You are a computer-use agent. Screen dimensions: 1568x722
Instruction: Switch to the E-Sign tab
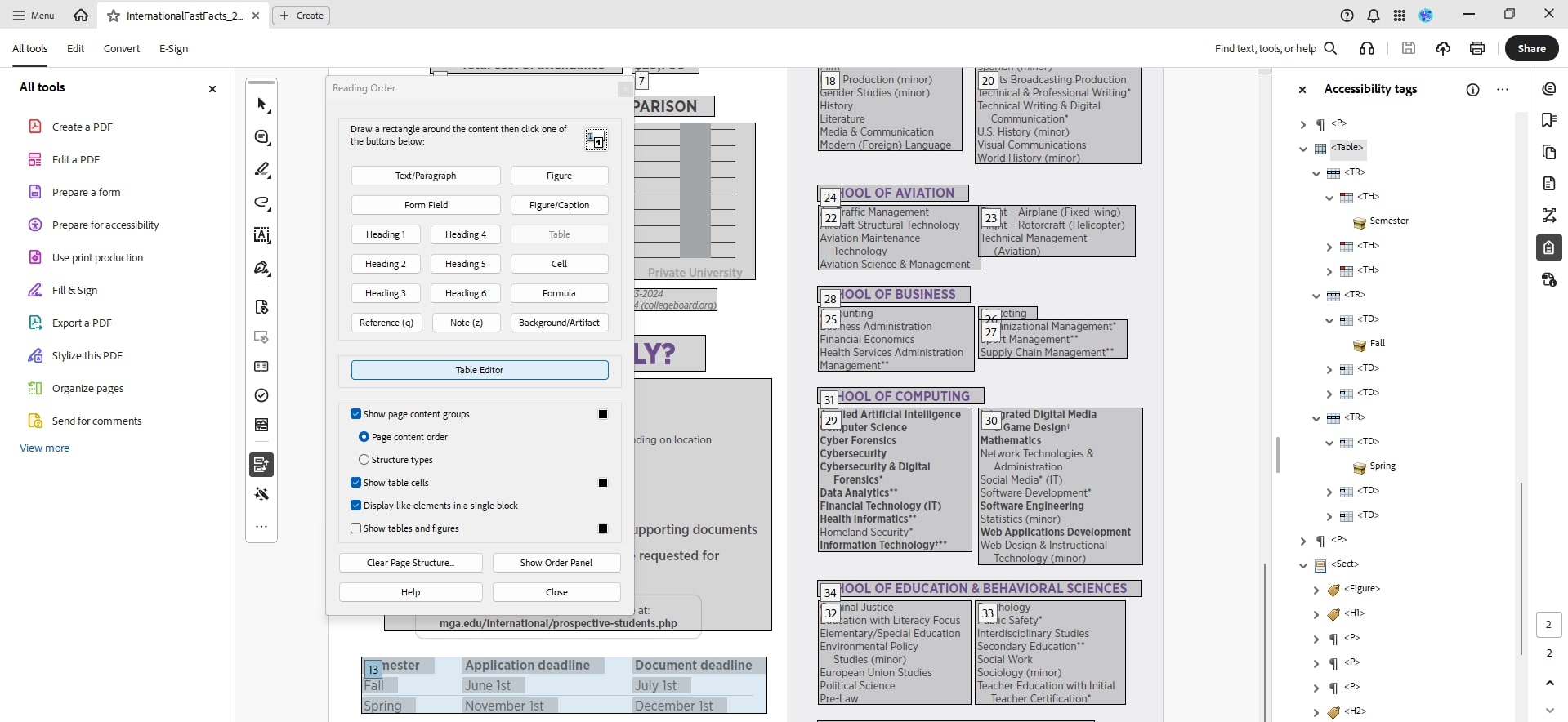pyautogui.click(x=173, y=49)
